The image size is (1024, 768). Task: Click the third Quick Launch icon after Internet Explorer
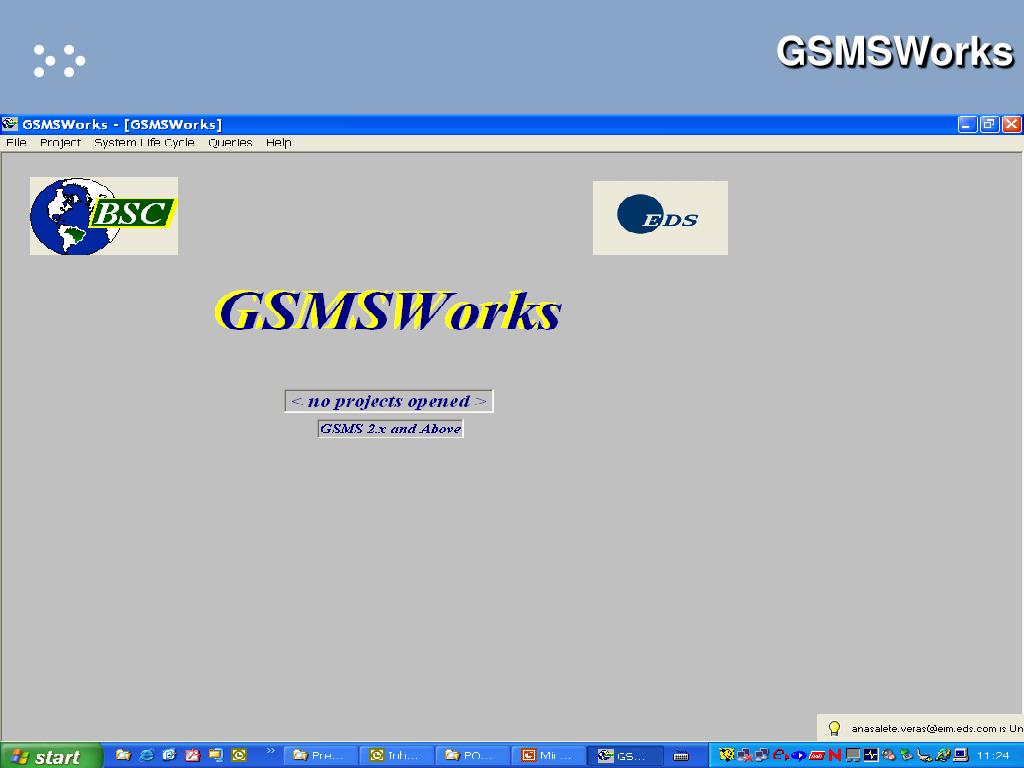click(x=169, y=755)
